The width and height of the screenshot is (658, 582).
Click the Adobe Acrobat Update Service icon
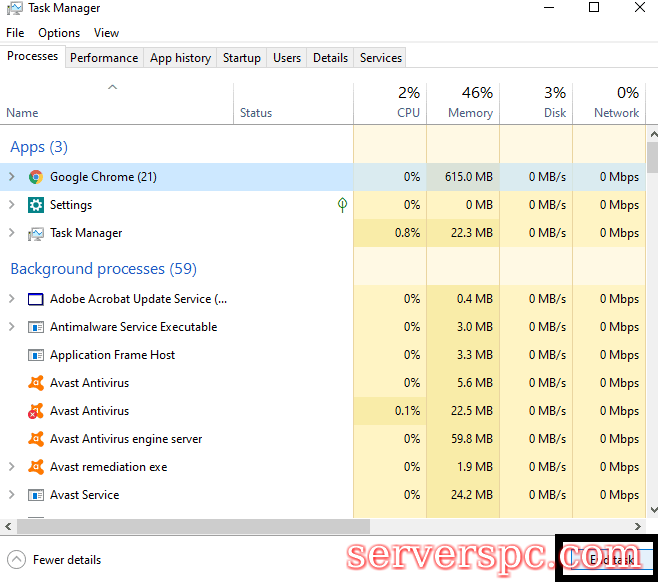[x=36, y=299]
